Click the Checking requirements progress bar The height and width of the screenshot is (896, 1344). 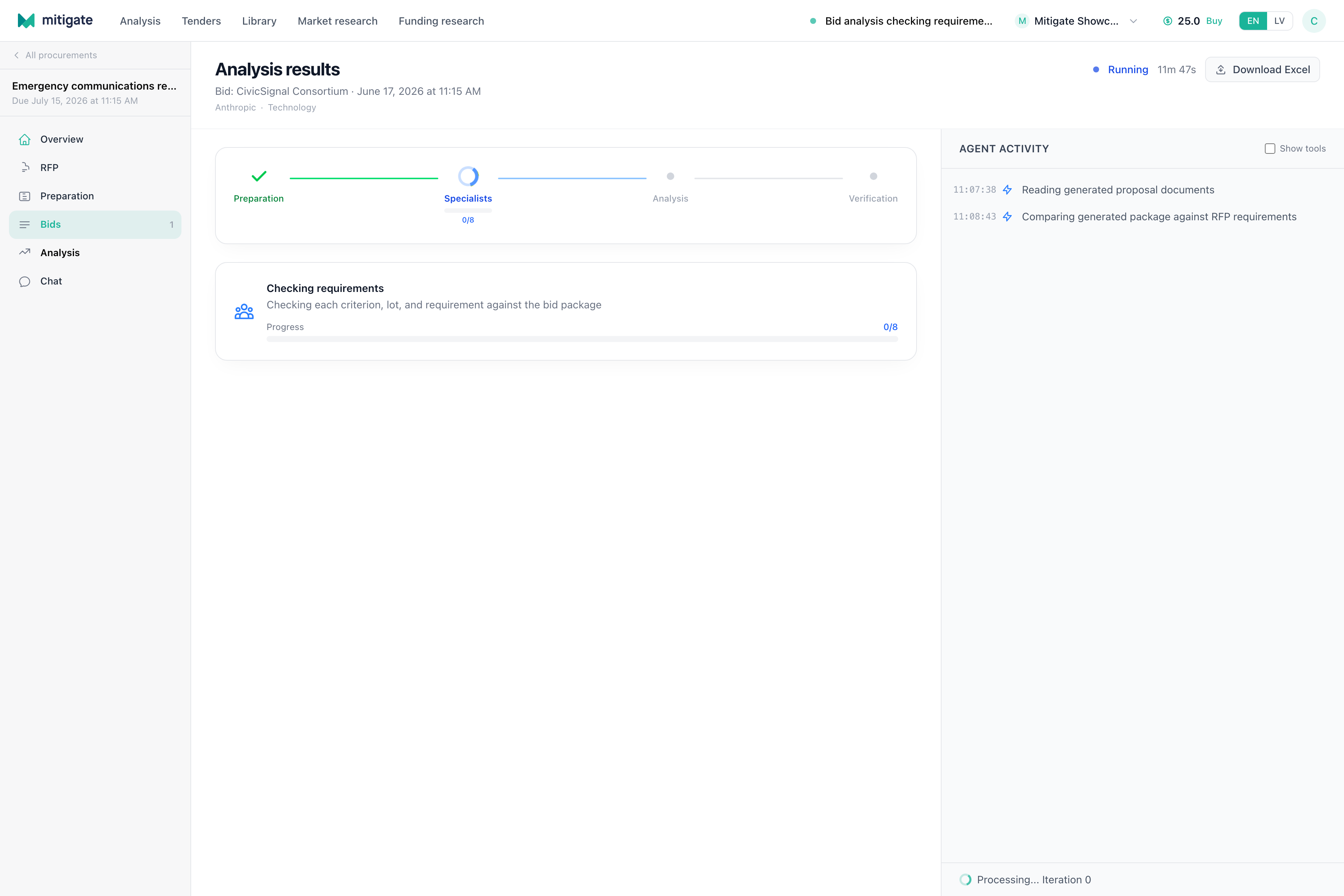click(x=582, y=339)
